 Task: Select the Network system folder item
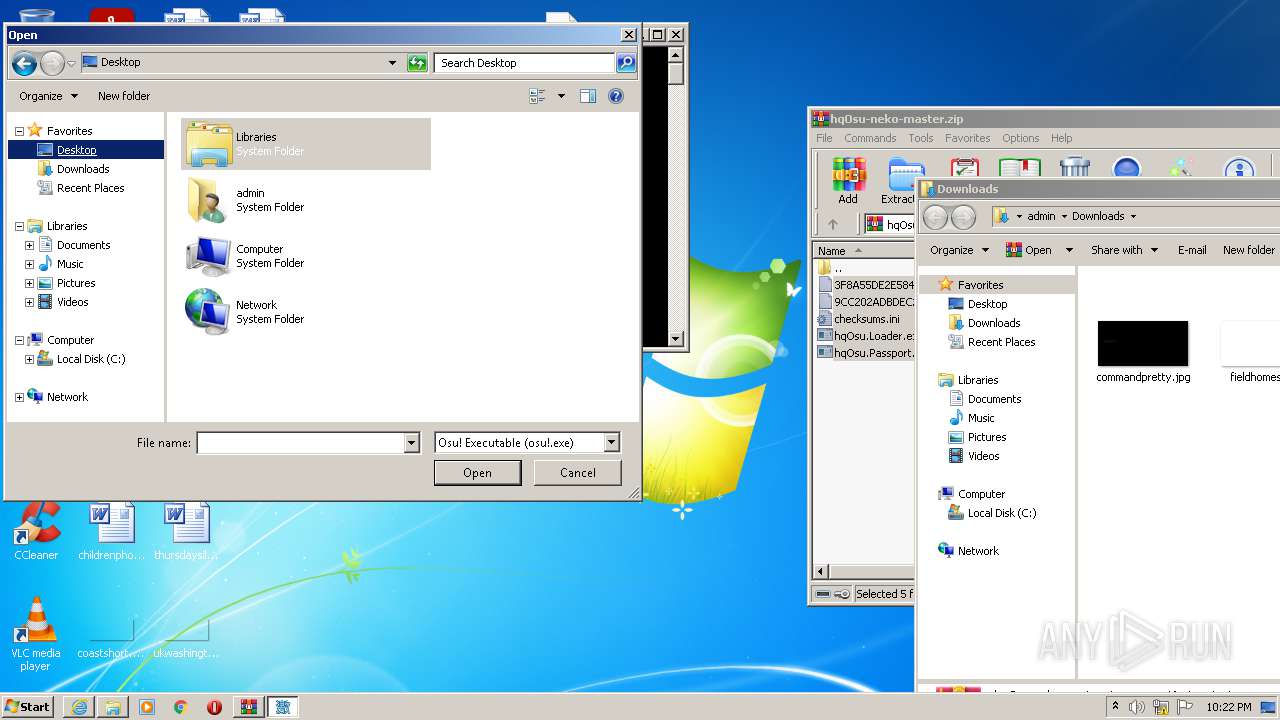(306, 312)
